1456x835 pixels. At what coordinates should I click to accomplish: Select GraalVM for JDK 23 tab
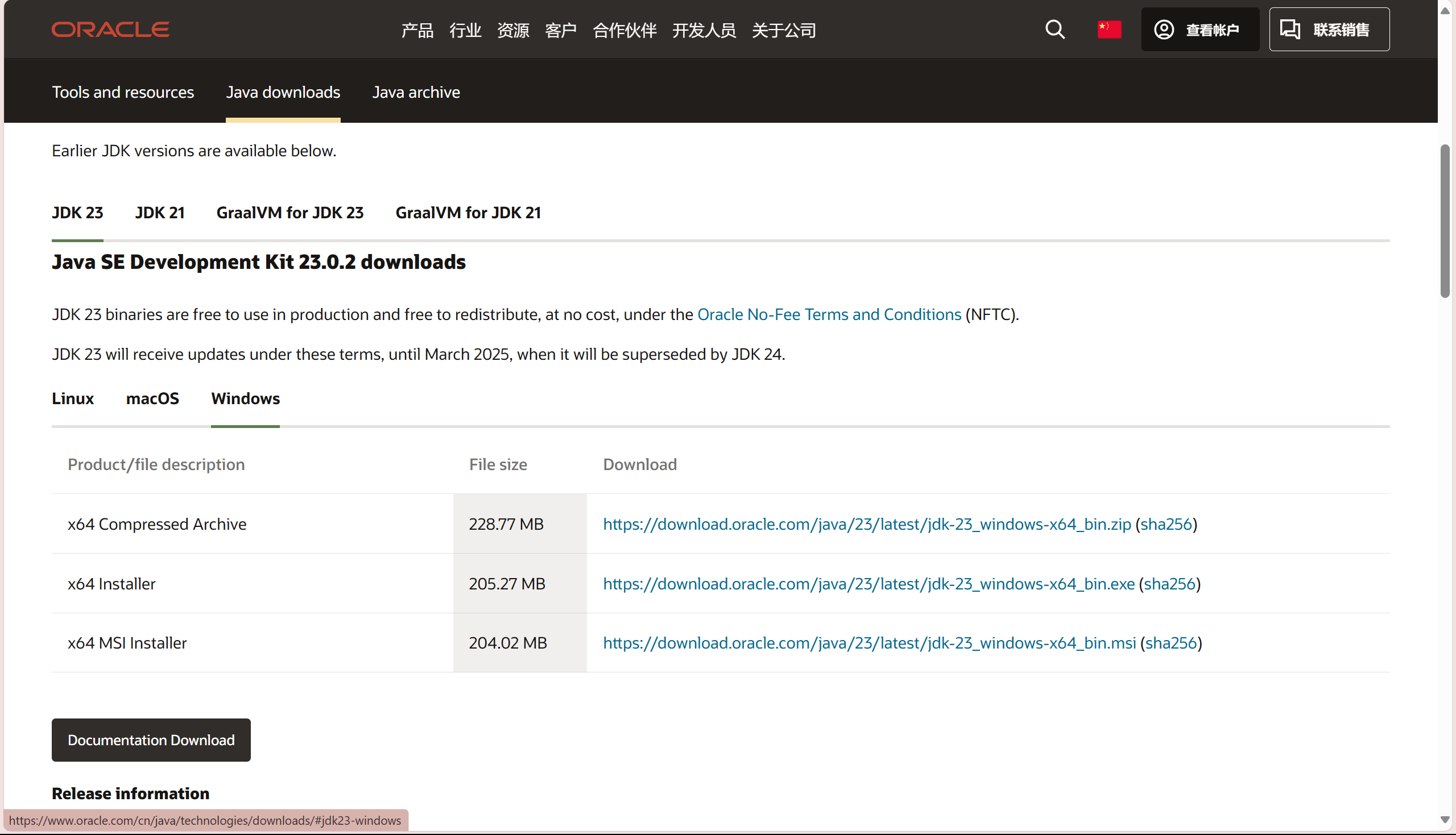point(289,213)
